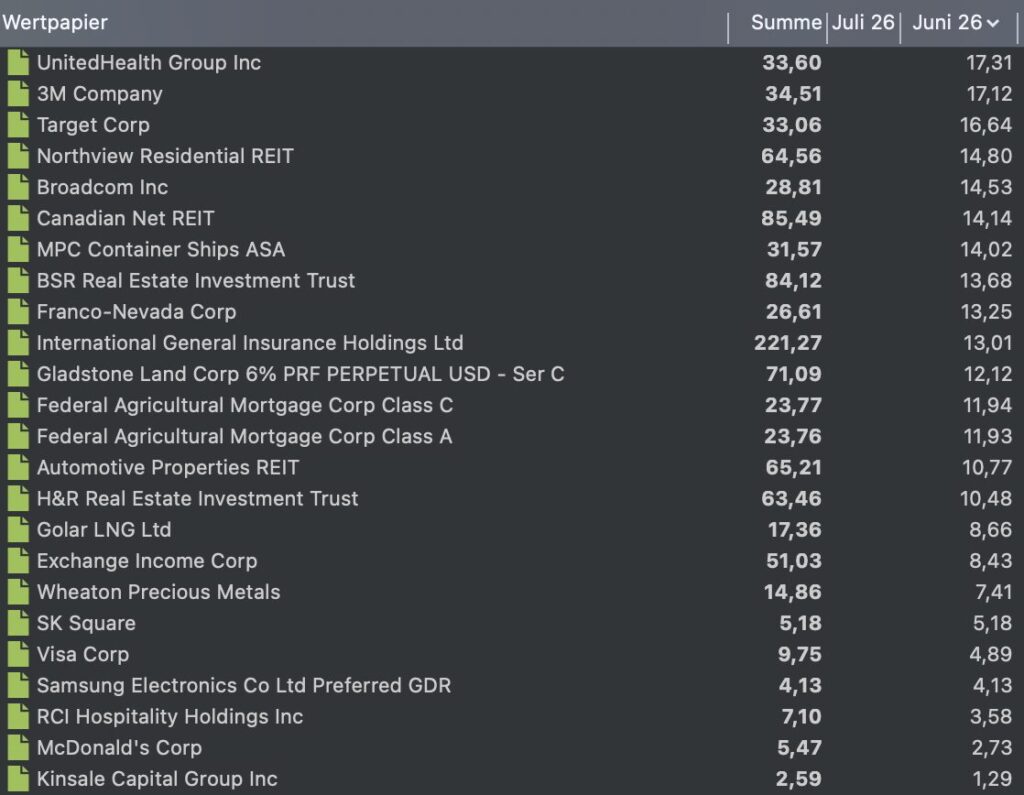Click the green icon beside Broadcom Inc

18,187
